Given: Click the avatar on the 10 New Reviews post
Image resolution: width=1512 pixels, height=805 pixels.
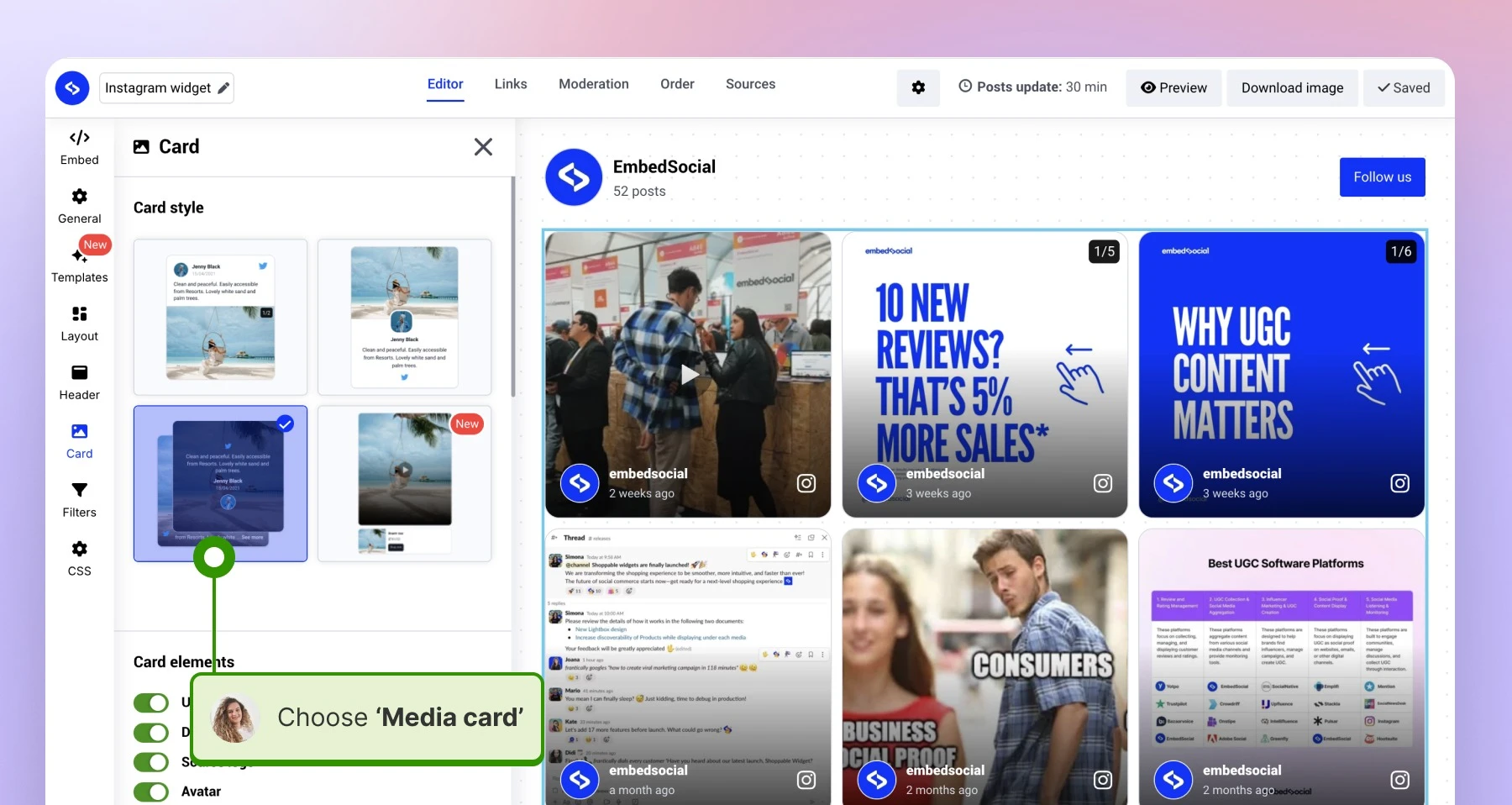Looking at the screenshot, I should [877, 483].
